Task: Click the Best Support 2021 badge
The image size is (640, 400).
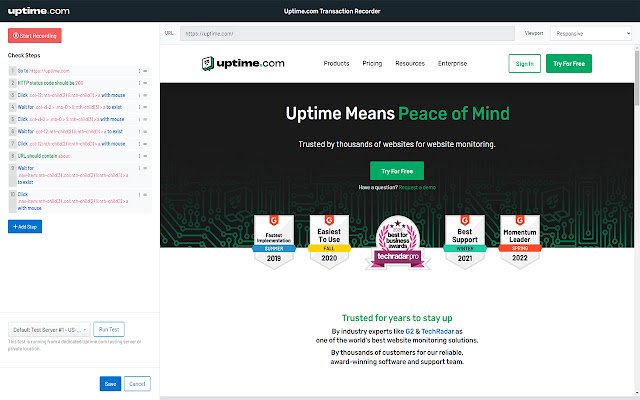Action: (464, 242)
